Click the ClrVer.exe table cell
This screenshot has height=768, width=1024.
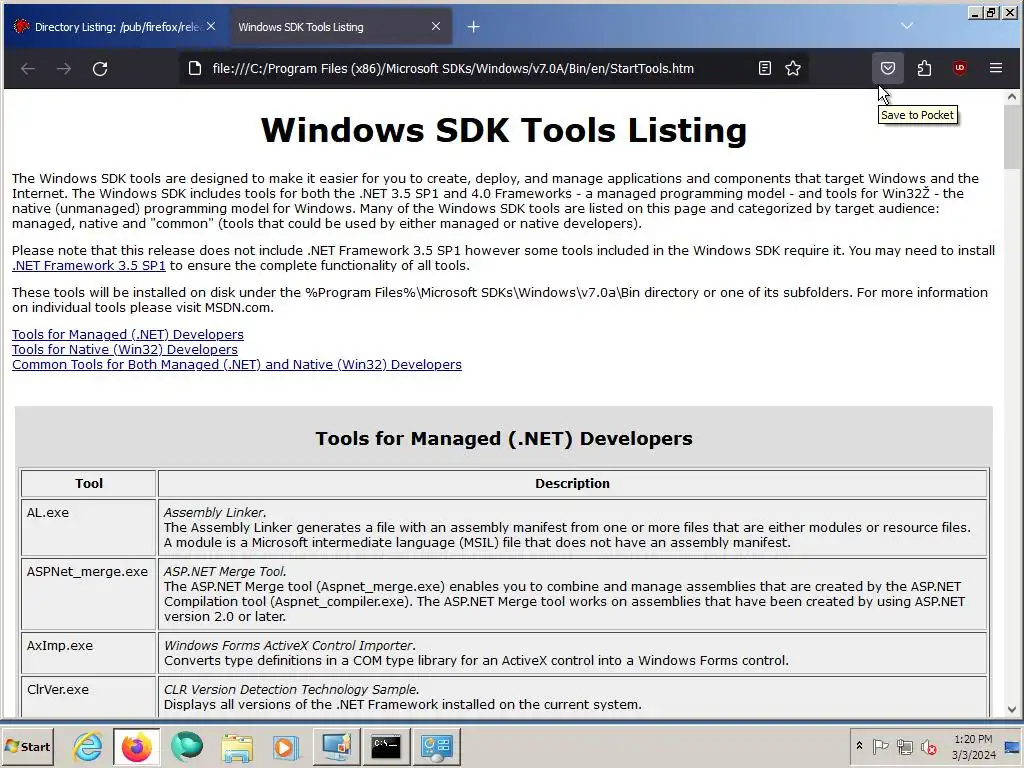coord(88,696)
